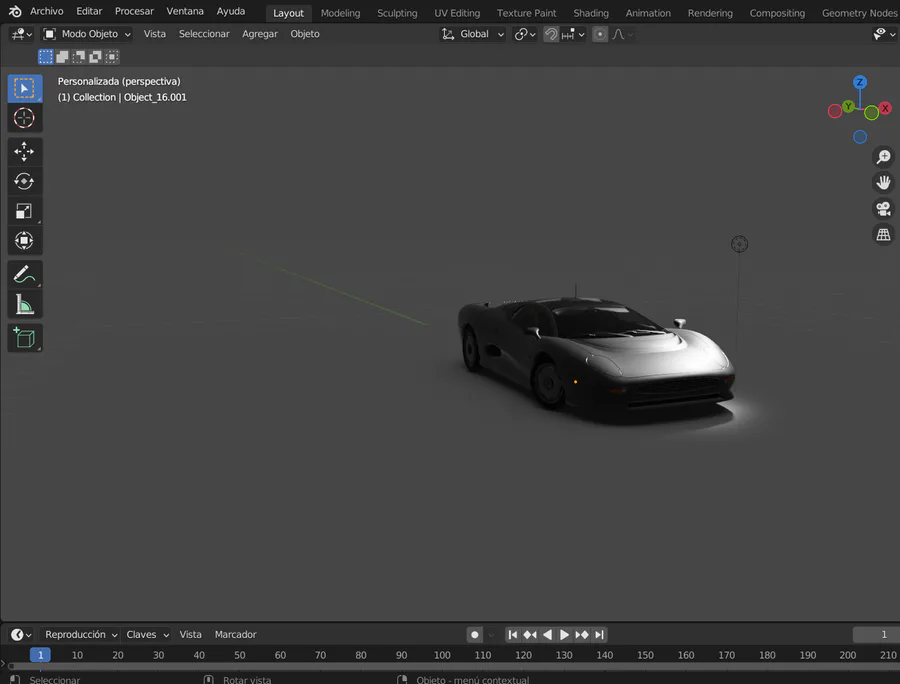The height and width of the screenshot is (684, 900).
Task: Open the Modo Objeto mode dropdown
Action: point(88,34)
